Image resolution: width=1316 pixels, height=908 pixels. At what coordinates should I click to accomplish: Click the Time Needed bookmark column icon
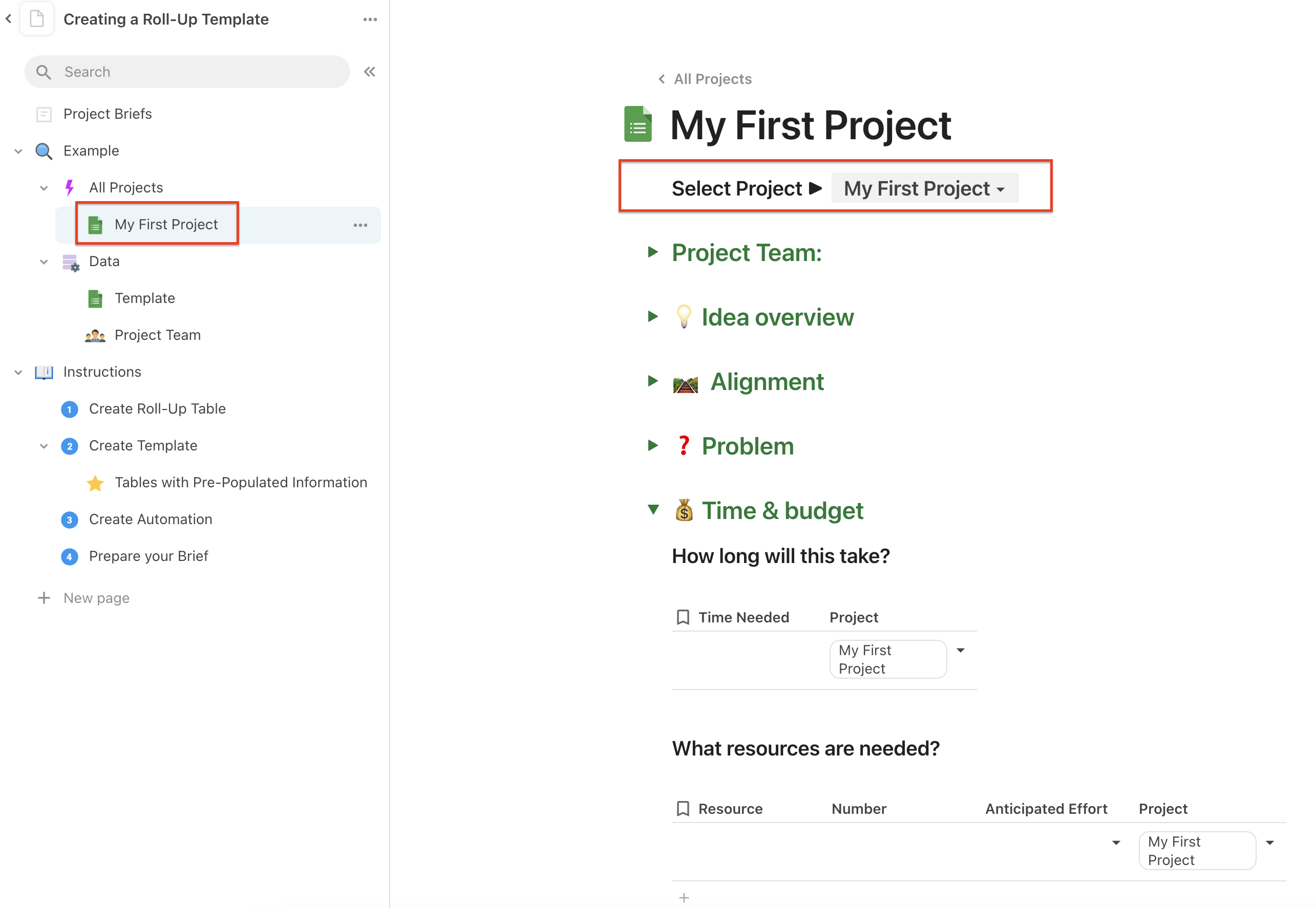pos(683,617)
